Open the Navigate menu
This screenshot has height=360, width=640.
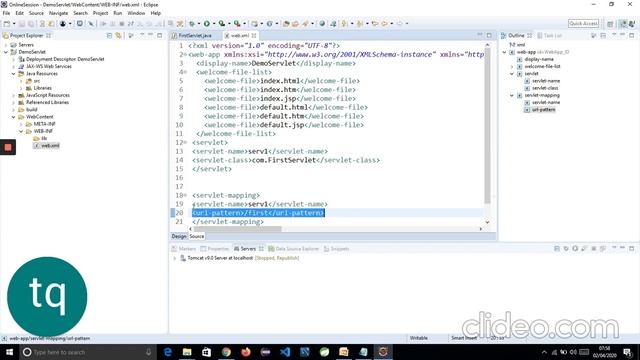[58, 13]
